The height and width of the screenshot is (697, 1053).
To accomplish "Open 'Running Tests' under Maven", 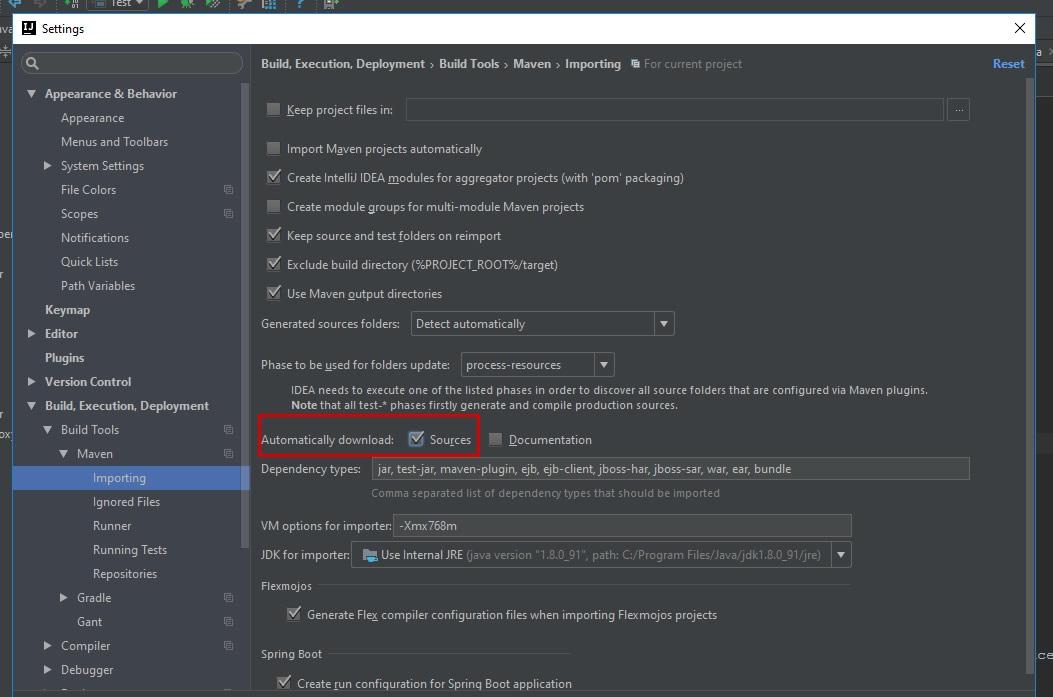I will tap(130, 550).
